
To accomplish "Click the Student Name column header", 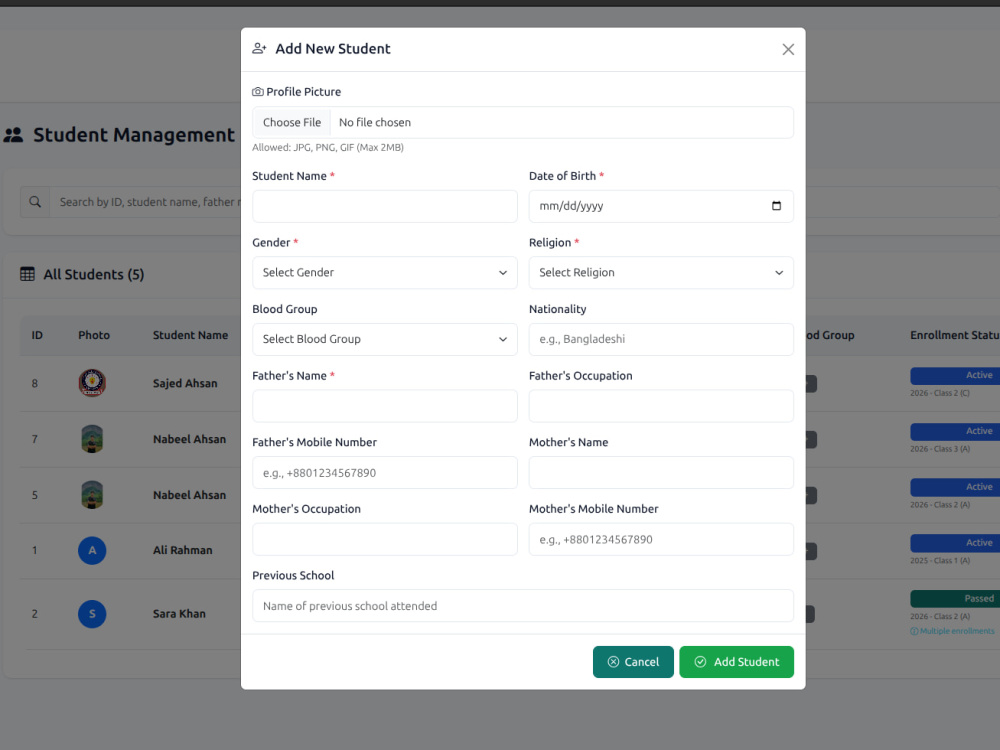I will coord(190,335).
